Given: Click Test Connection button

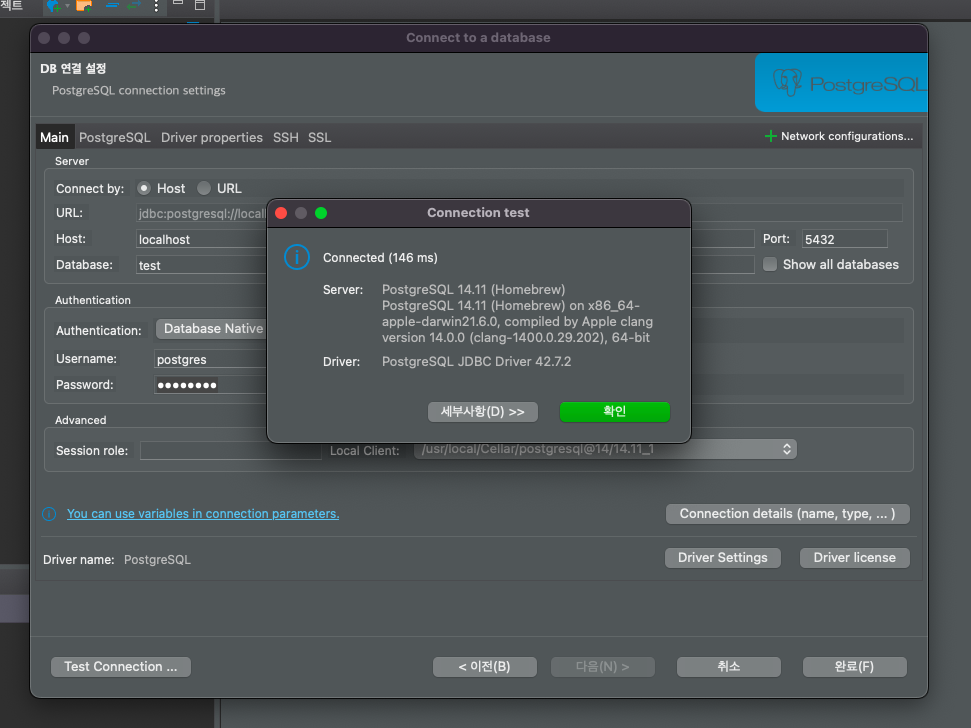Looking at the screenshot, I should coord(121,667).
